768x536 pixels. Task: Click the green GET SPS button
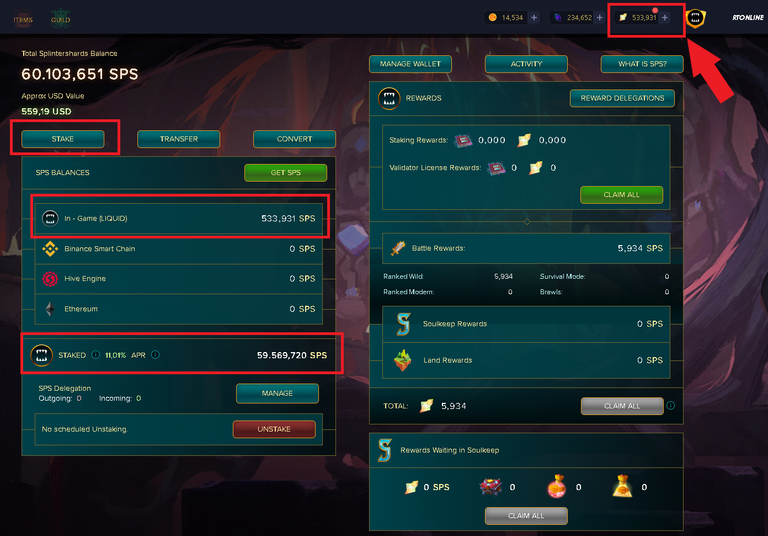(286, 172)
